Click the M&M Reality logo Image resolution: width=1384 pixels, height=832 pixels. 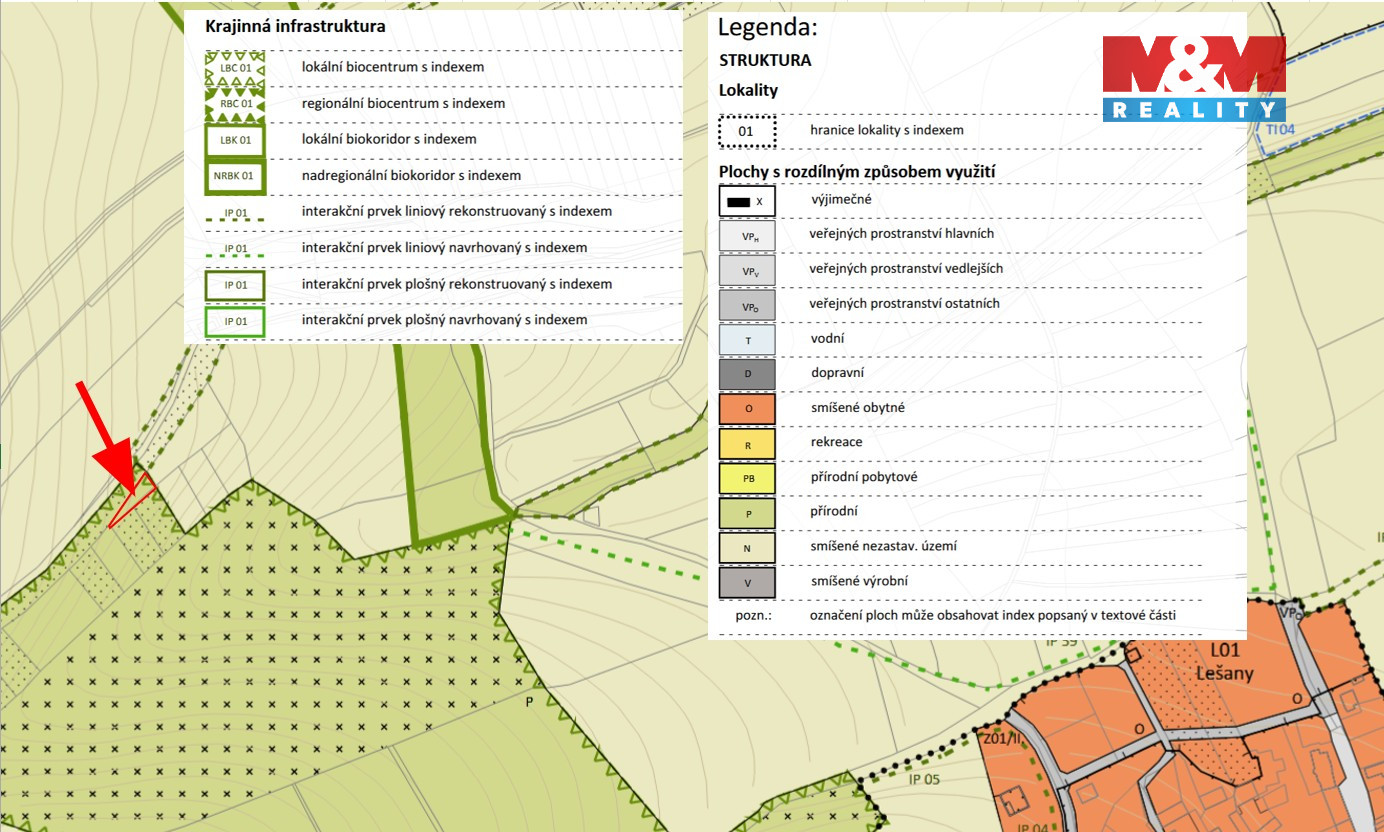[1193, 78]
